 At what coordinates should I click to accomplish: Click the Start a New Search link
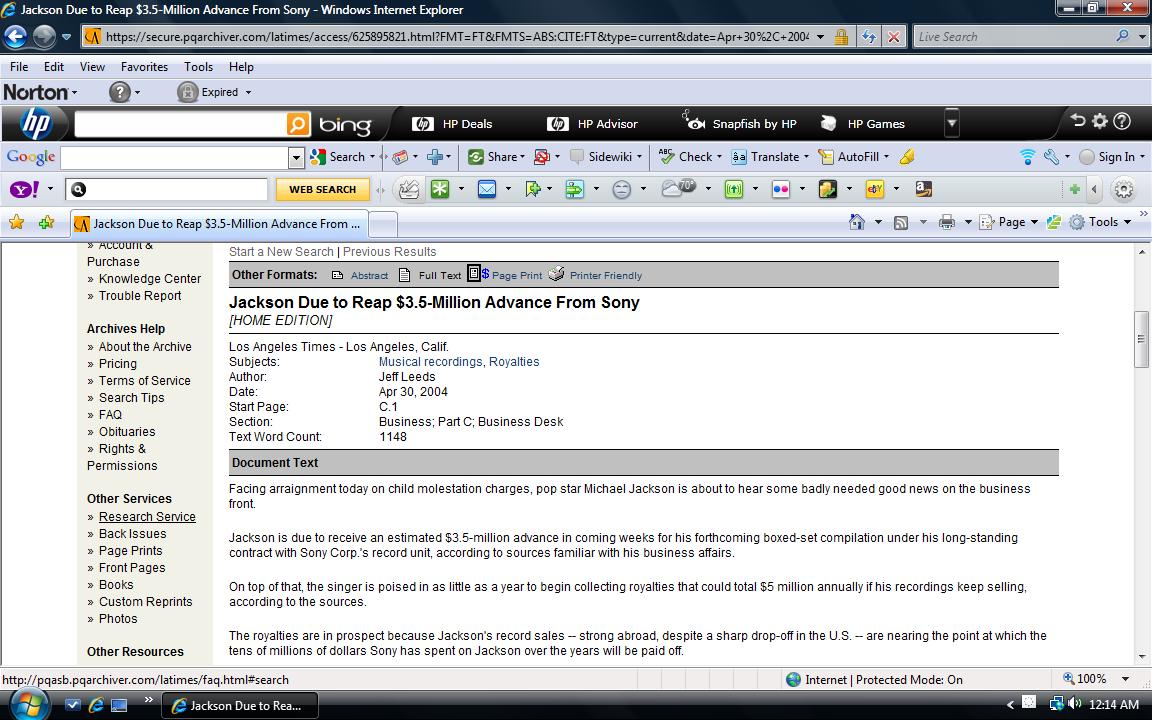tap(281, 251)
